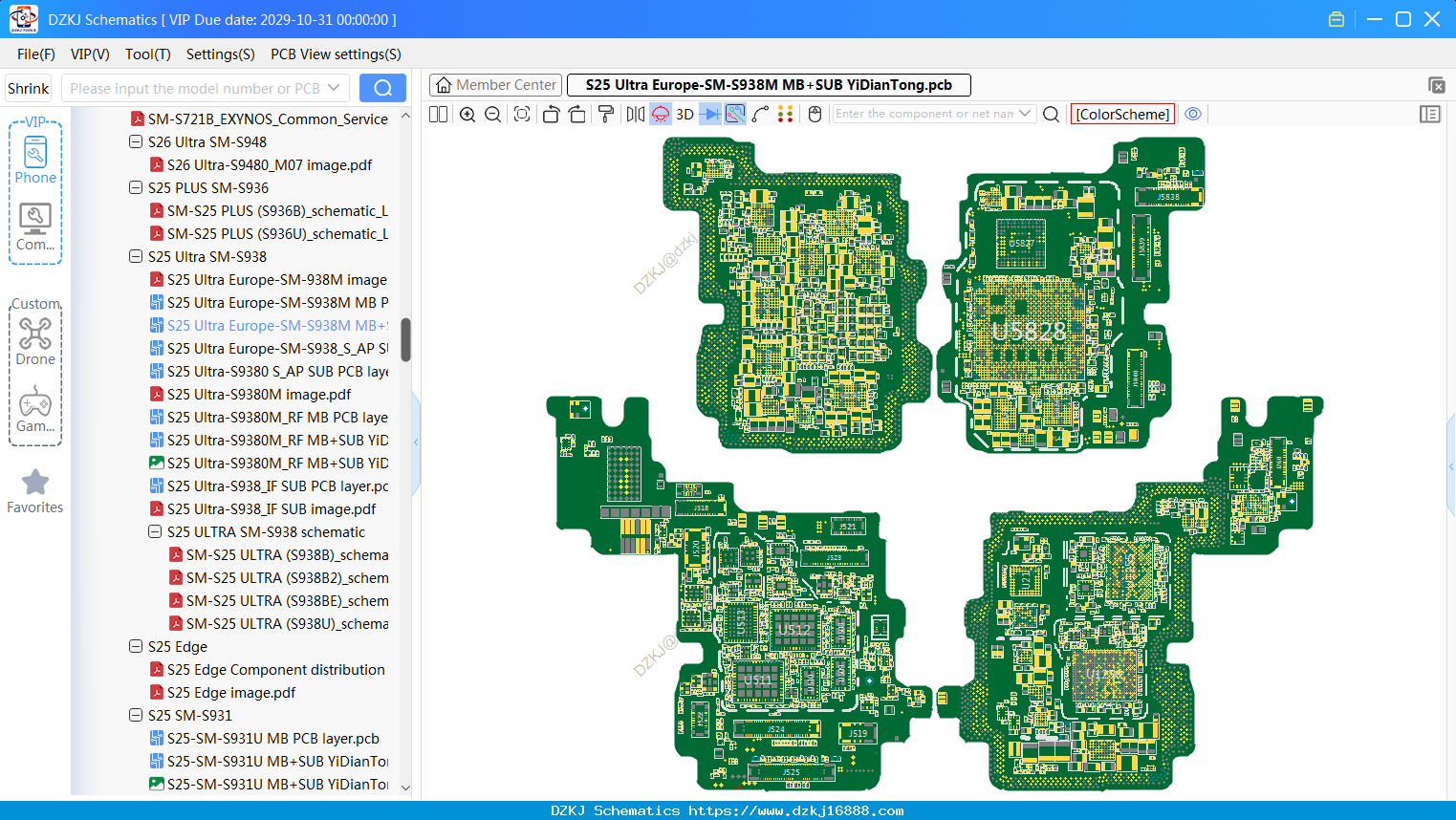This screenshot has height=820, width=1456.
Task: Click the paint roller format icon
Action: point(606,114)
